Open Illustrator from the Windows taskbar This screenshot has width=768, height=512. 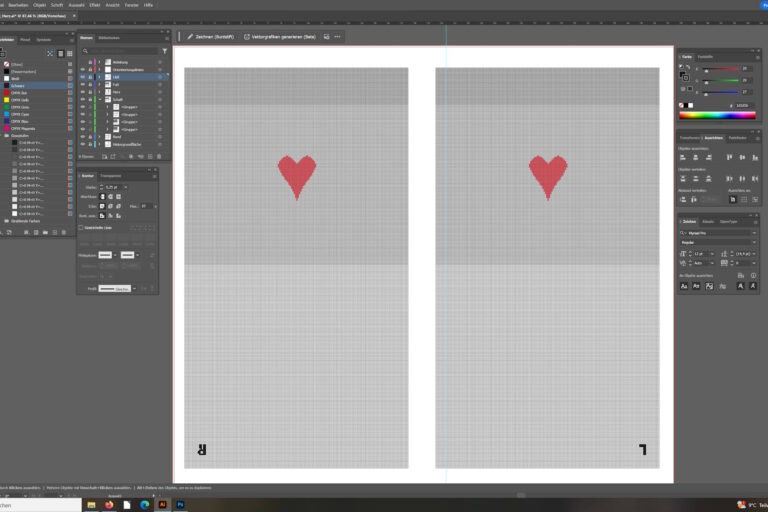pyautogui.click(x=163, y=505)
